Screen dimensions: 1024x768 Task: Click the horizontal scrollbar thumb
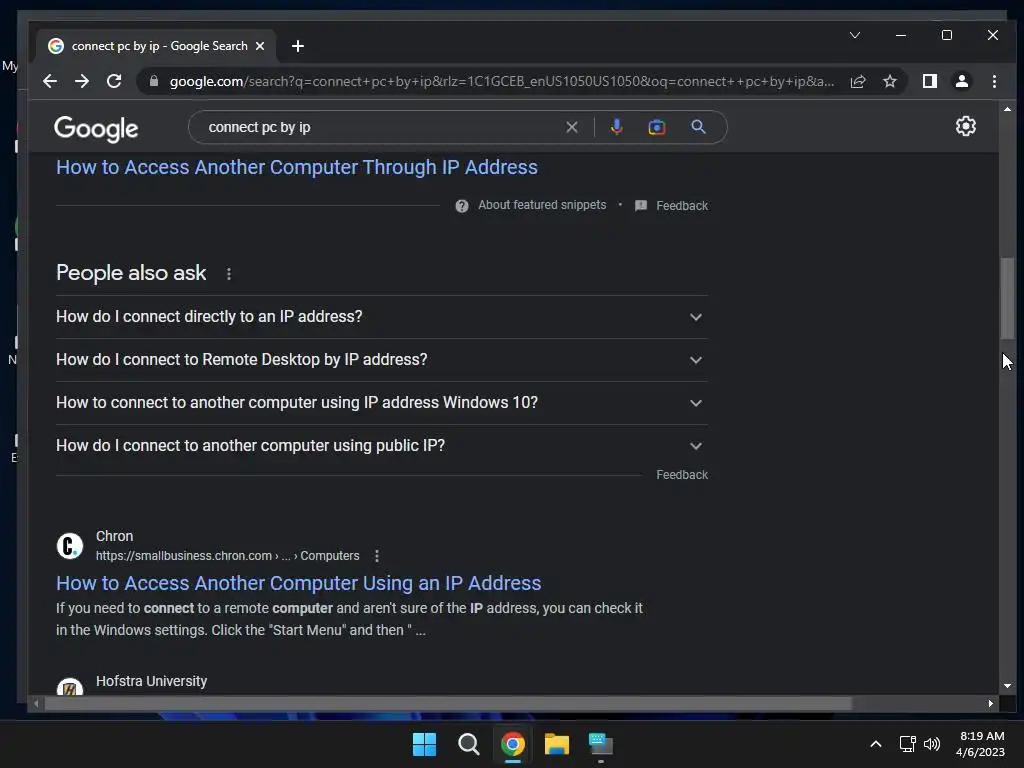[x=448, y=703]
